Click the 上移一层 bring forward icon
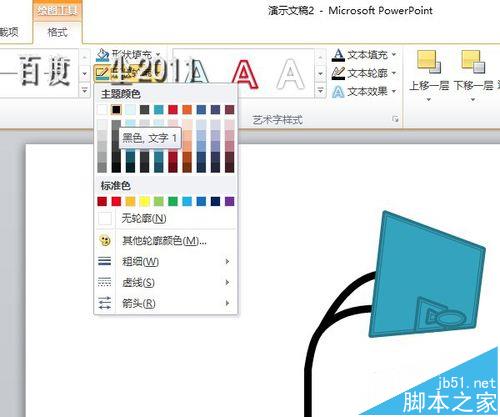 click(x=428, y=62)
